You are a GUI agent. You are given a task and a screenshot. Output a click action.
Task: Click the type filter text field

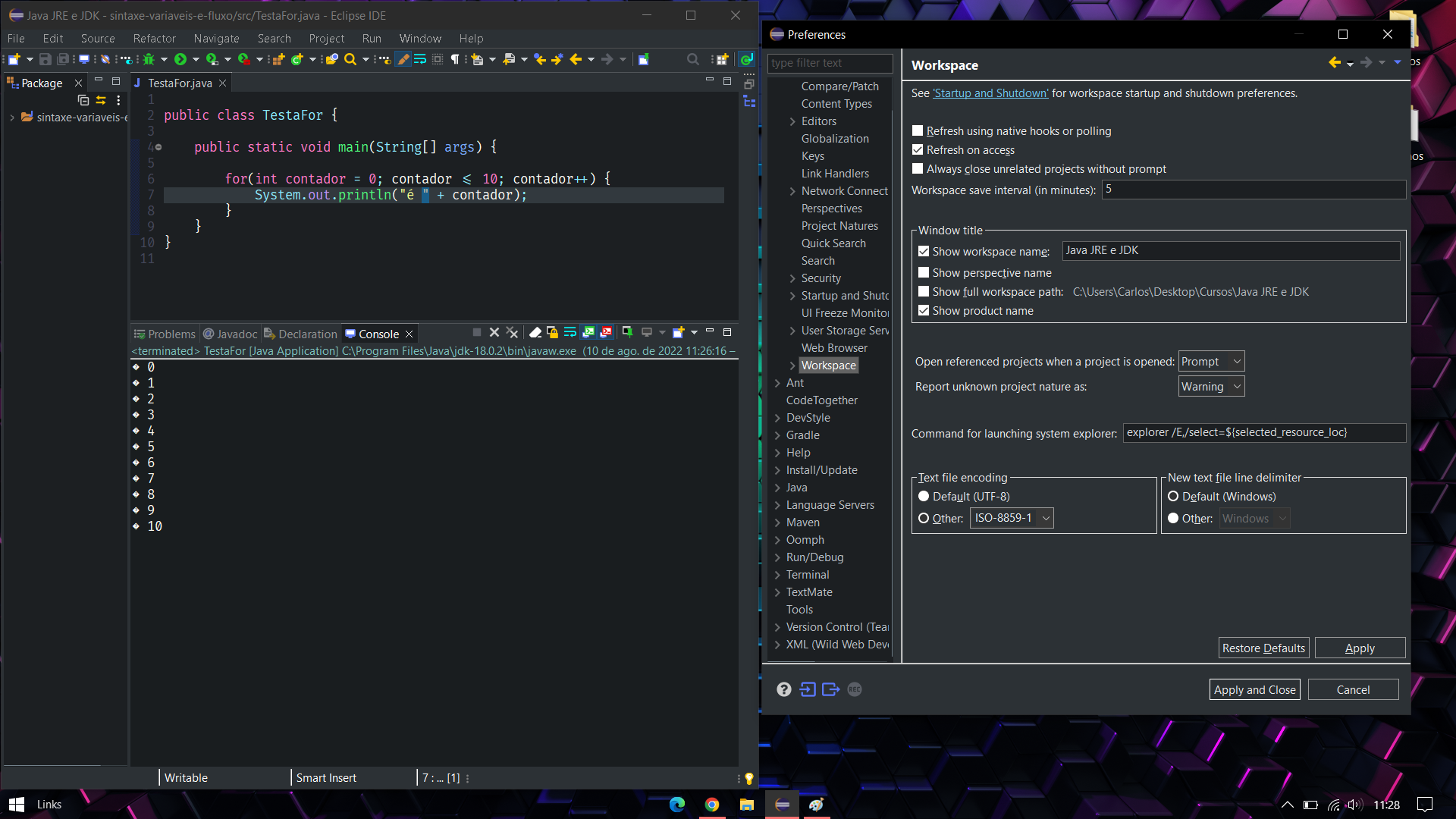pos(830,63)
